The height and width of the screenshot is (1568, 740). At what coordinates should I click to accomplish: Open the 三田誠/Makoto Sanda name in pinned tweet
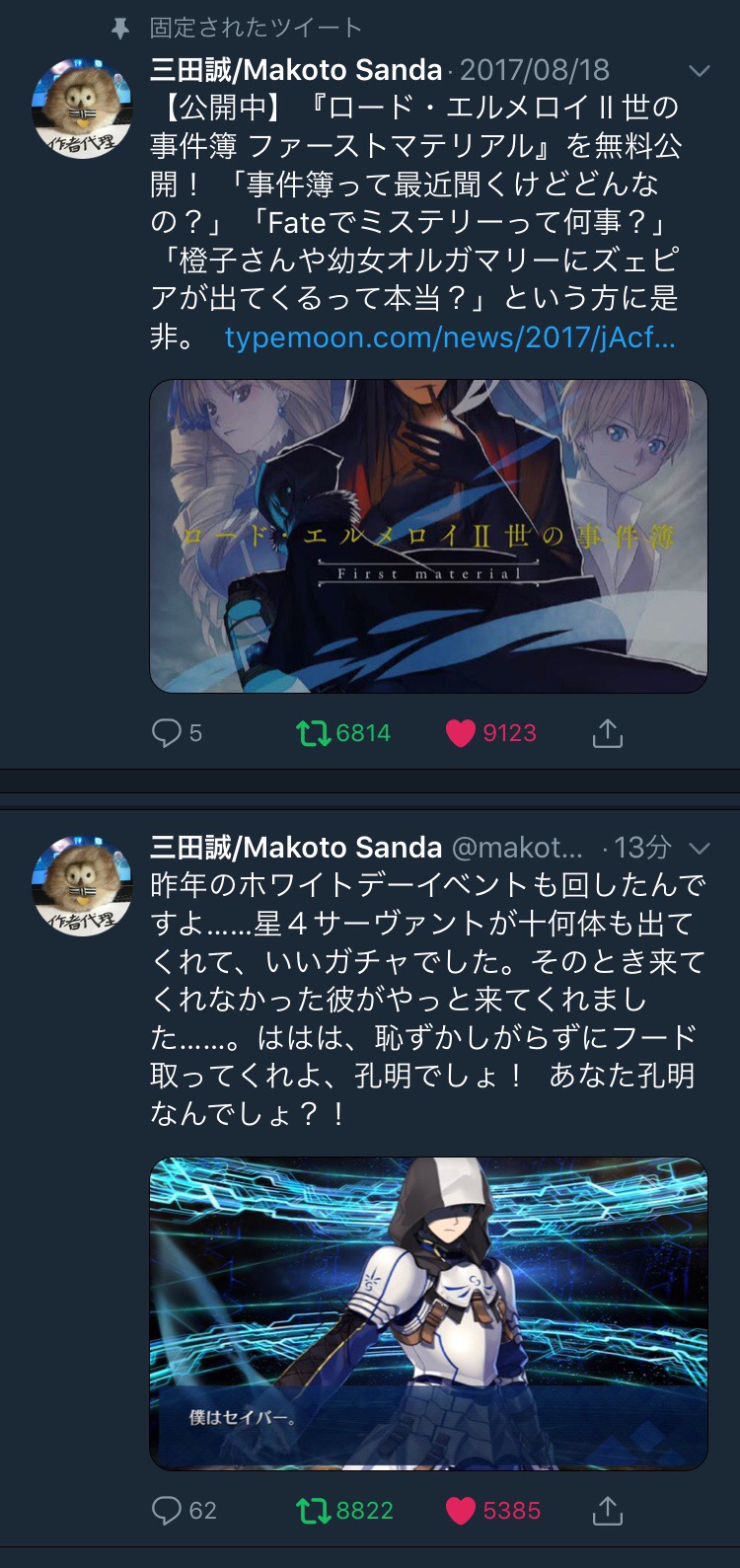[x=296, y=70]
